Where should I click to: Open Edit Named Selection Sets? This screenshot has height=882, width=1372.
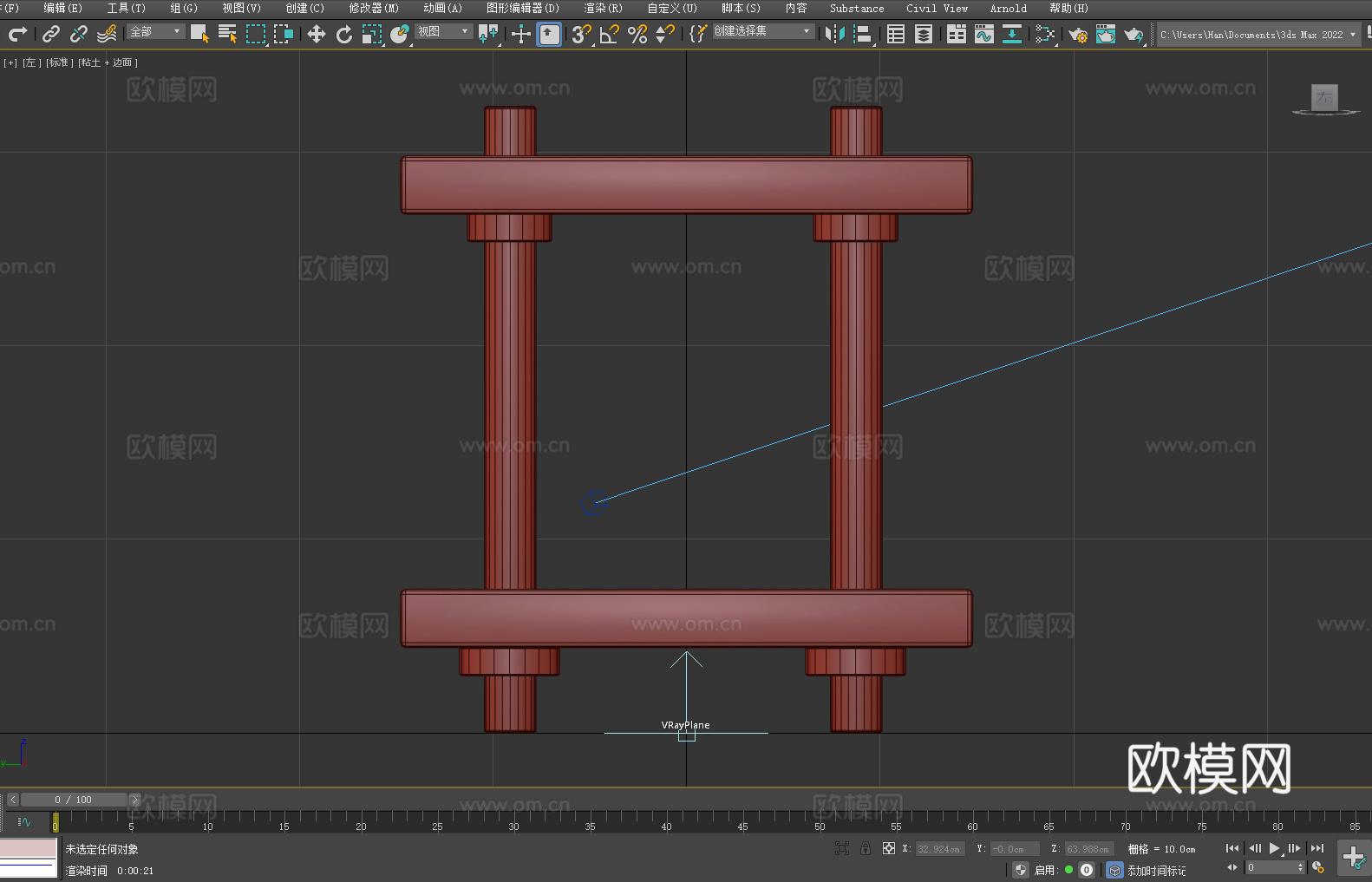tap(698, 34)
